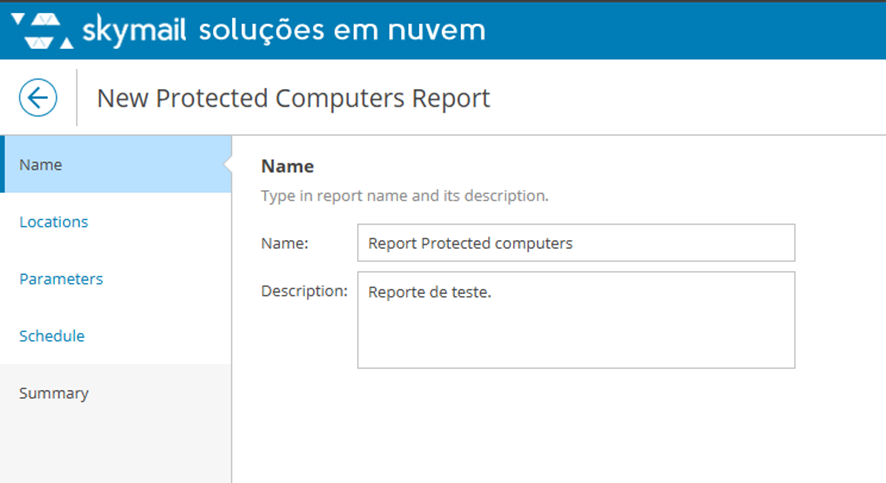The height and width of the screenshot is (483, 886).
Task: Click the vertical divider beside back arrow
Action: click(77, 98)
